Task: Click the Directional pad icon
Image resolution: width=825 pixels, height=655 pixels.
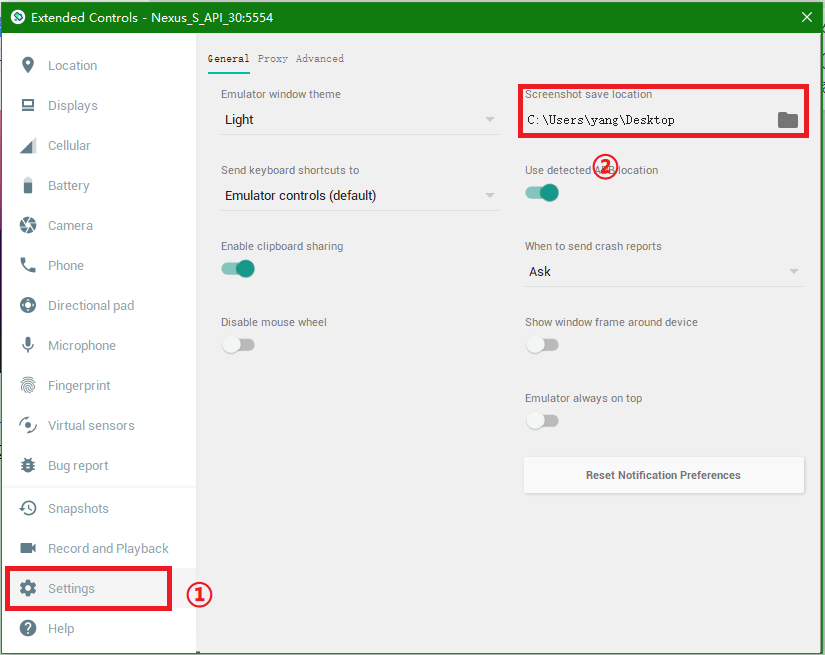Action: (28, 305)
